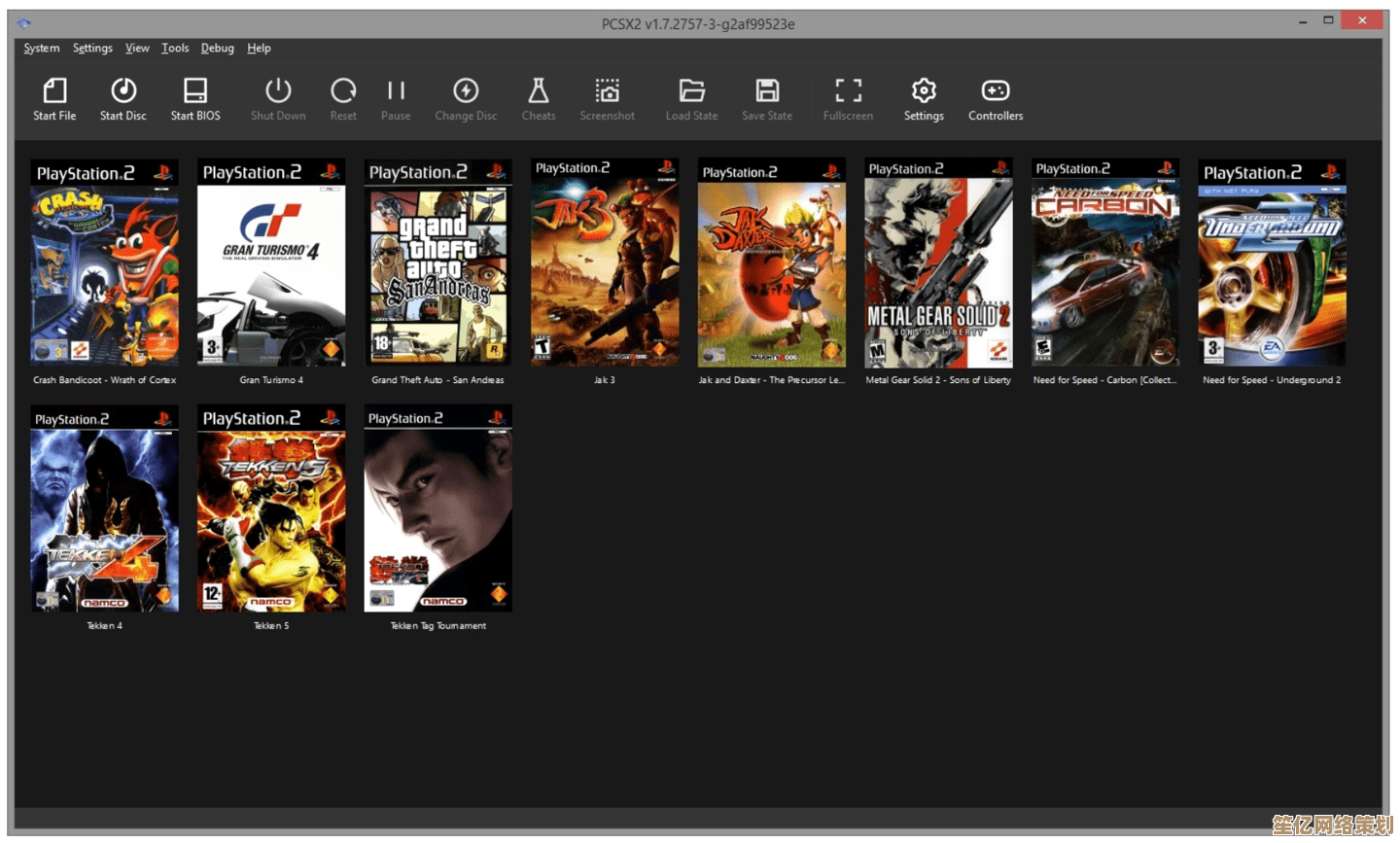Screen dimensions: 1400x843
Task: Open the System menu
Action: pyautogui.click(x=42, y=48)
